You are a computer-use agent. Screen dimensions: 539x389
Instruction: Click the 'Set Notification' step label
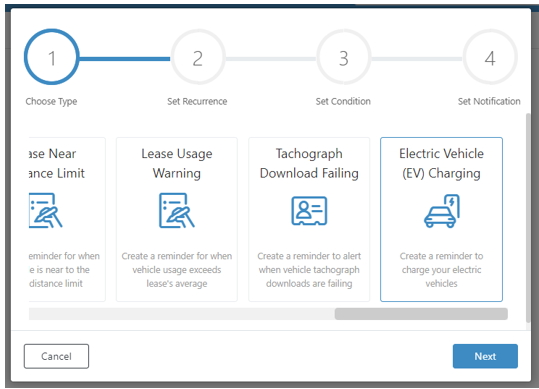[489, 101]
